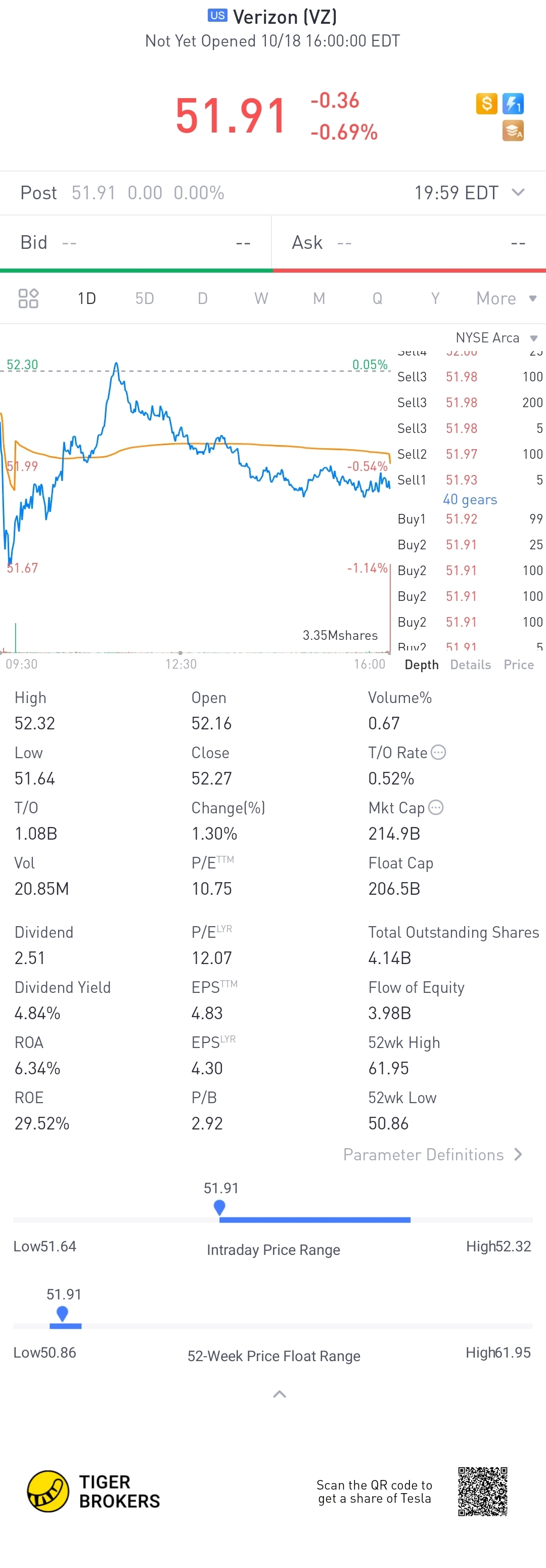Tap the Tesla share QR code

[483, 1491]
